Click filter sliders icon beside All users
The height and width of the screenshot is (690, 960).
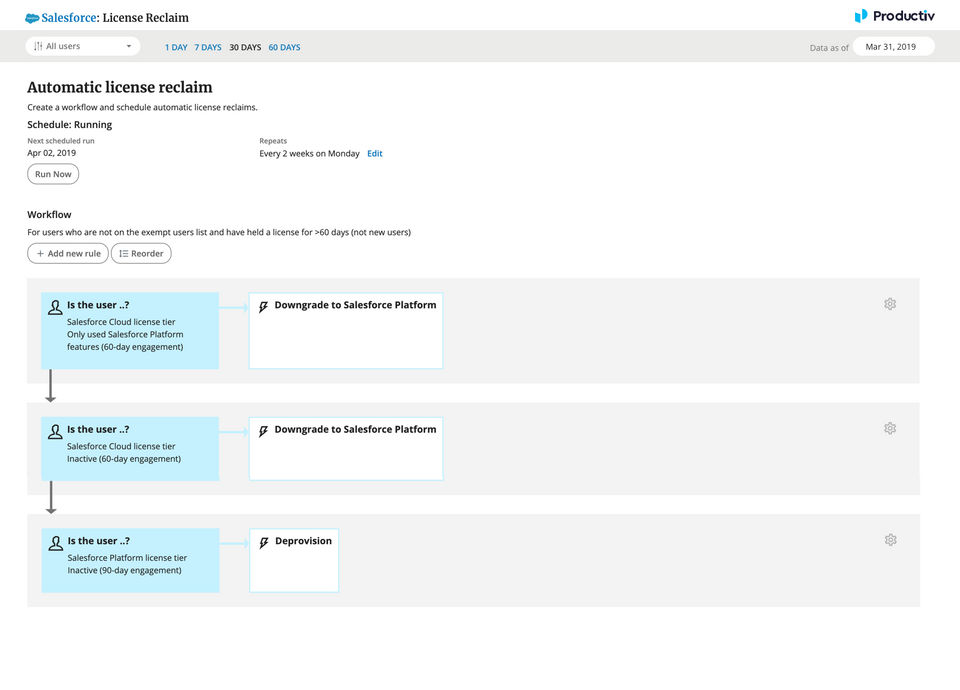pyautogui.click(x=38, y=46)
